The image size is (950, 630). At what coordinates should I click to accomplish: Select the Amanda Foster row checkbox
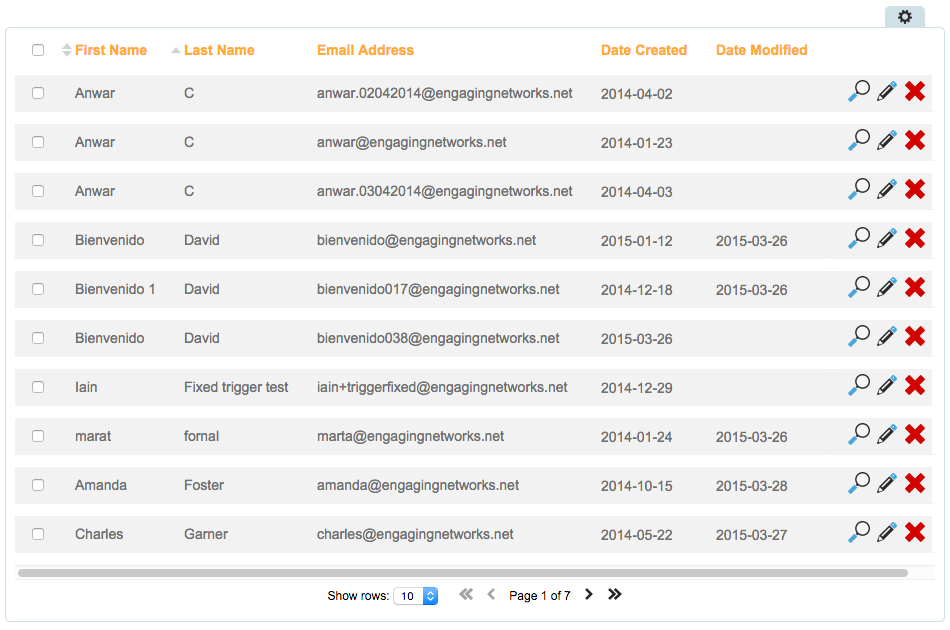click(x=38, y=485)
